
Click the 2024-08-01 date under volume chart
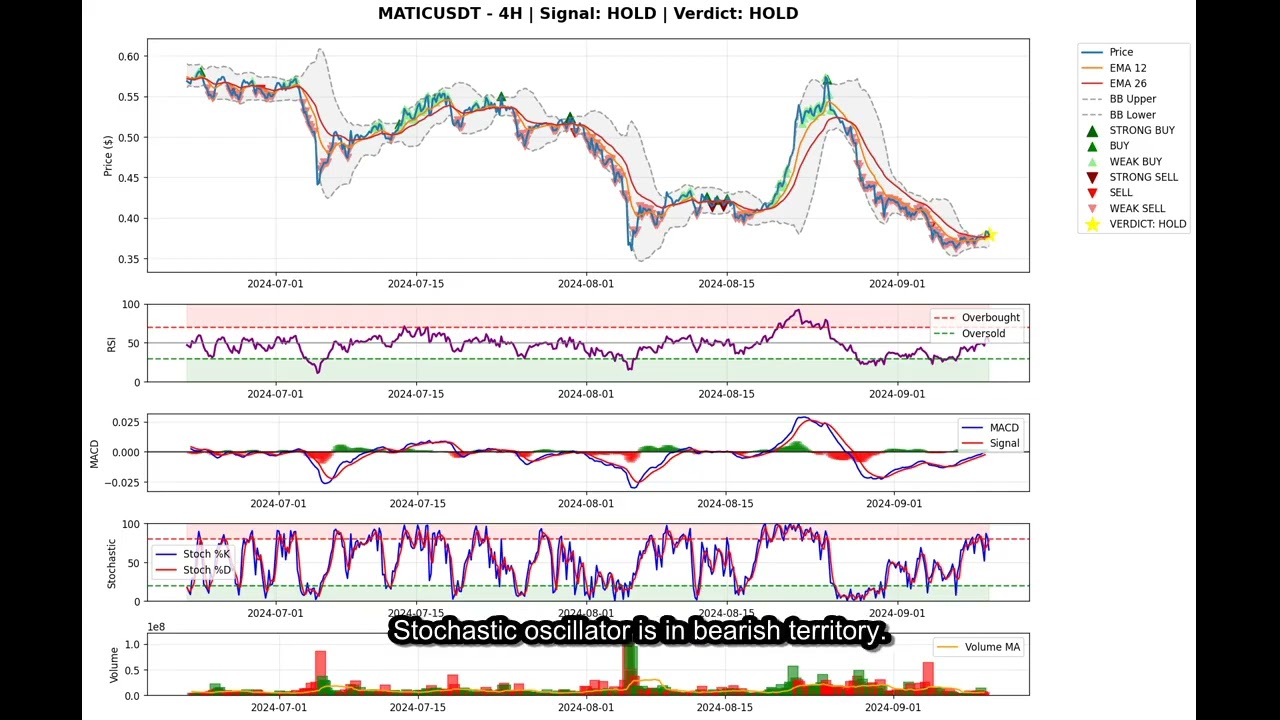586,707
